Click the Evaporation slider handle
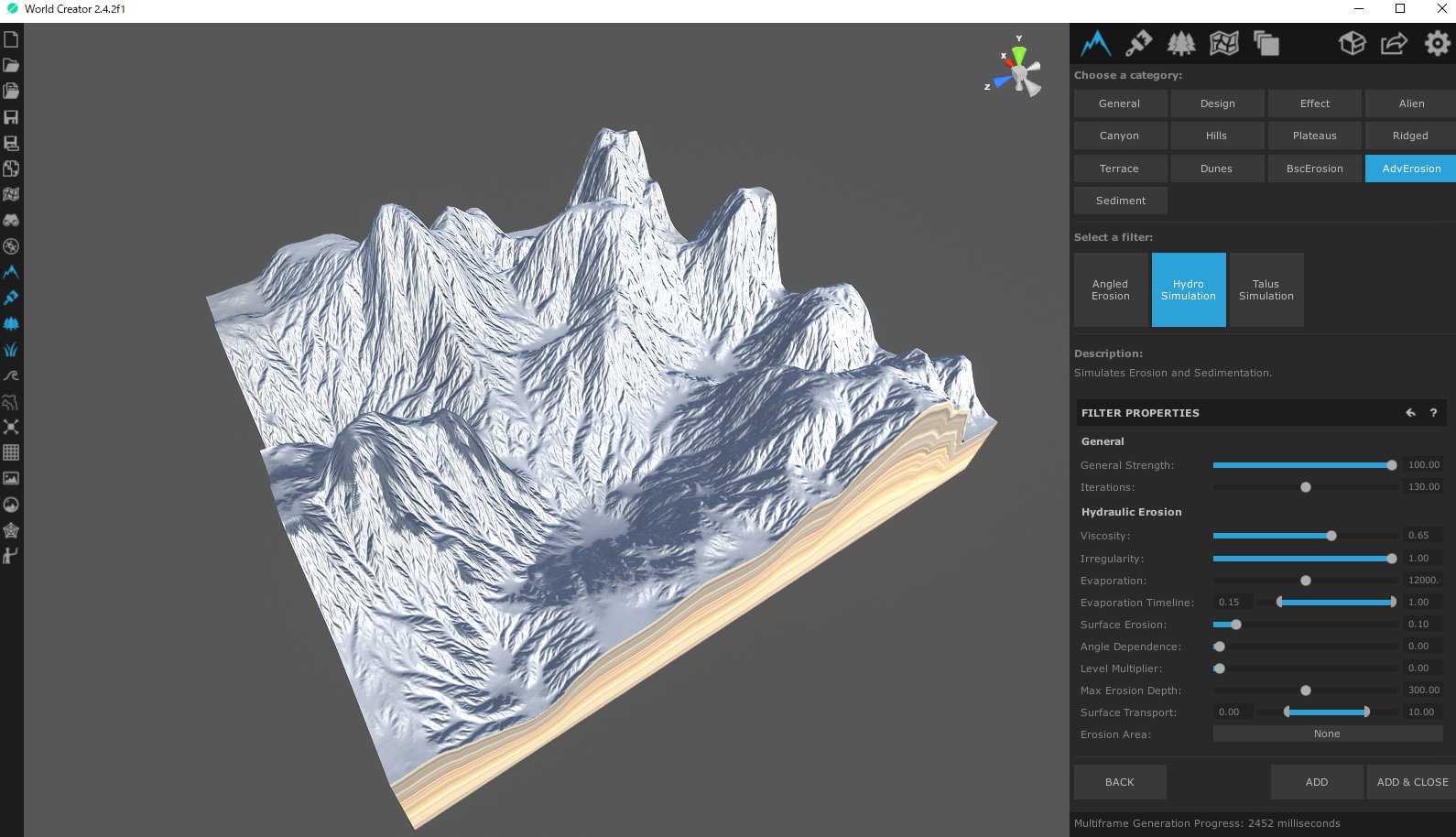The height and width of the screenshot is (837, 1456). (x=1306, y=581)
